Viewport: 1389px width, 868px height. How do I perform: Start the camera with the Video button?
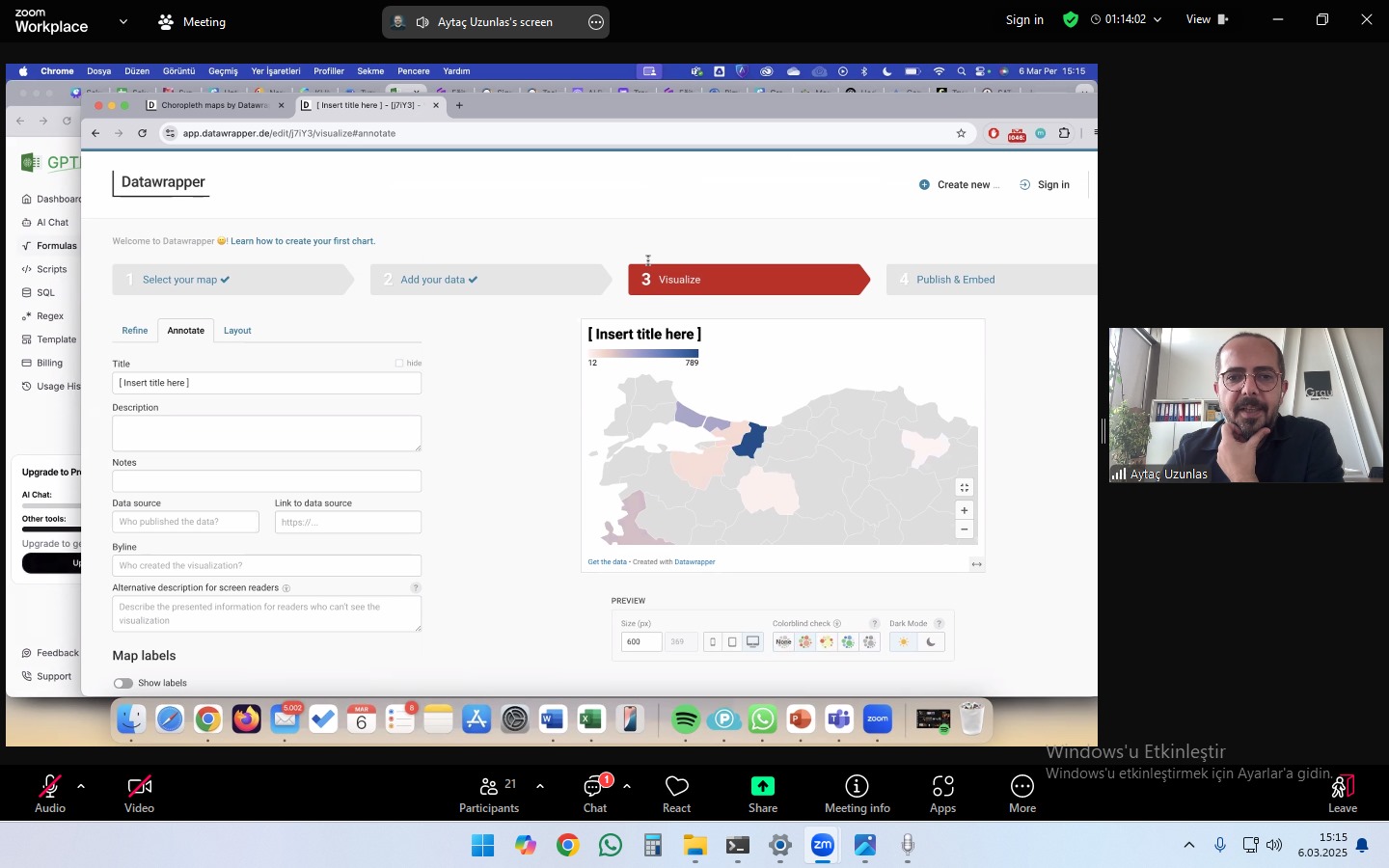click(139, 795)
